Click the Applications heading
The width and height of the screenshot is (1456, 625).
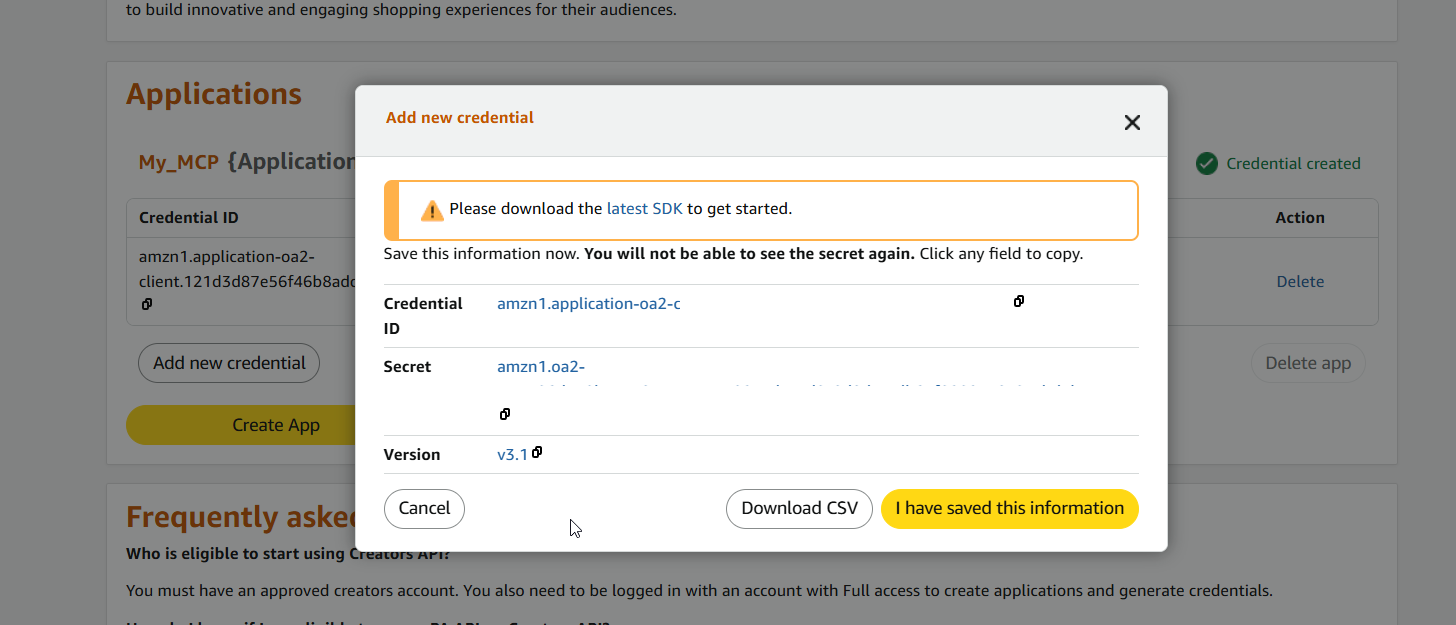tap(214, 94)
